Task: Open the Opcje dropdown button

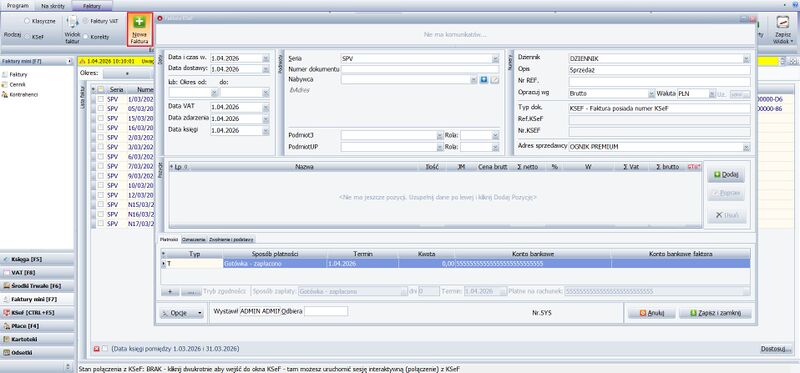Action: coord(181,313)
